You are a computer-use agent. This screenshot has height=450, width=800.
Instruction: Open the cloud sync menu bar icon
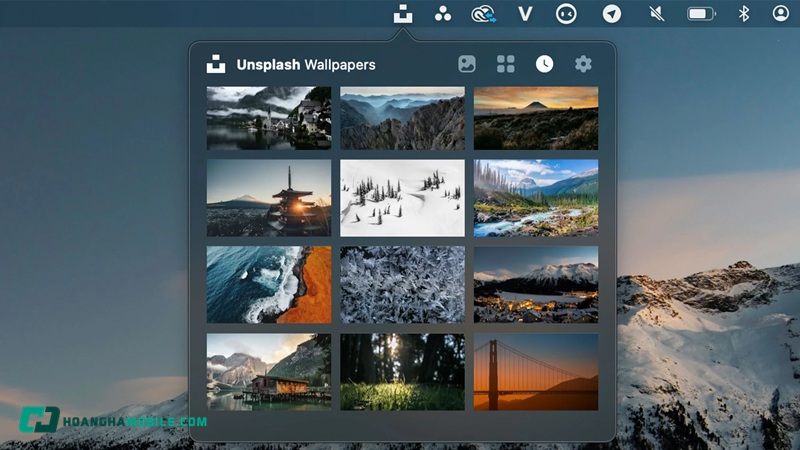[484, 14]
